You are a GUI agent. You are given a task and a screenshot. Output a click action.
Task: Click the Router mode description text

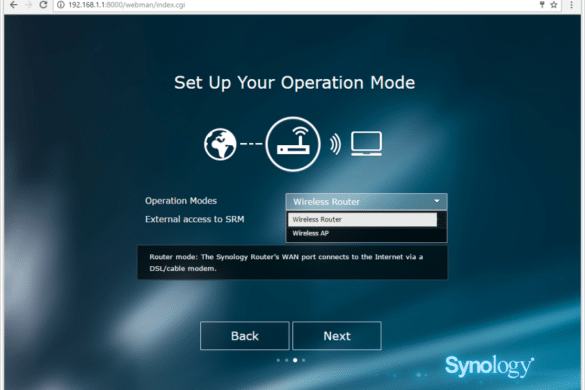click(x=286, y=262)
